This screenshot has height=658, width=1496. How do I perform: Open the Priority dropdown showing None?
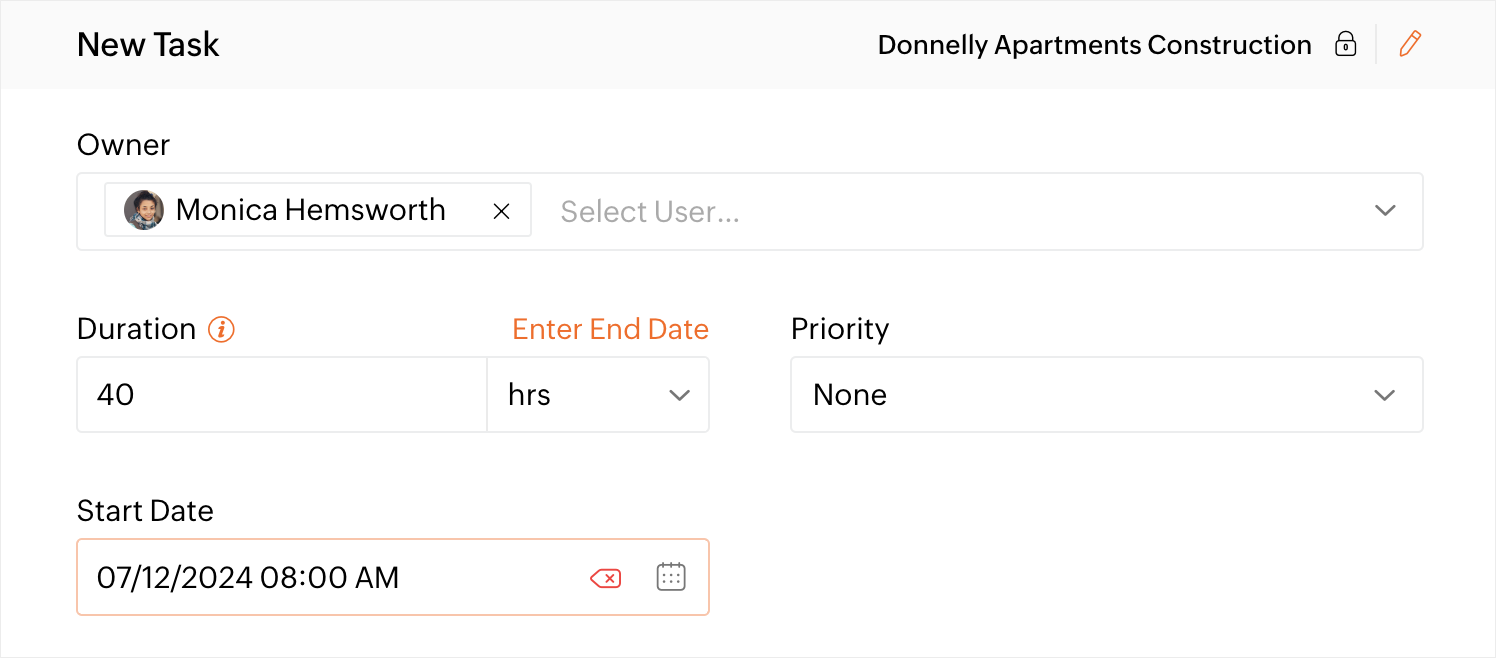coord(1106,395)
